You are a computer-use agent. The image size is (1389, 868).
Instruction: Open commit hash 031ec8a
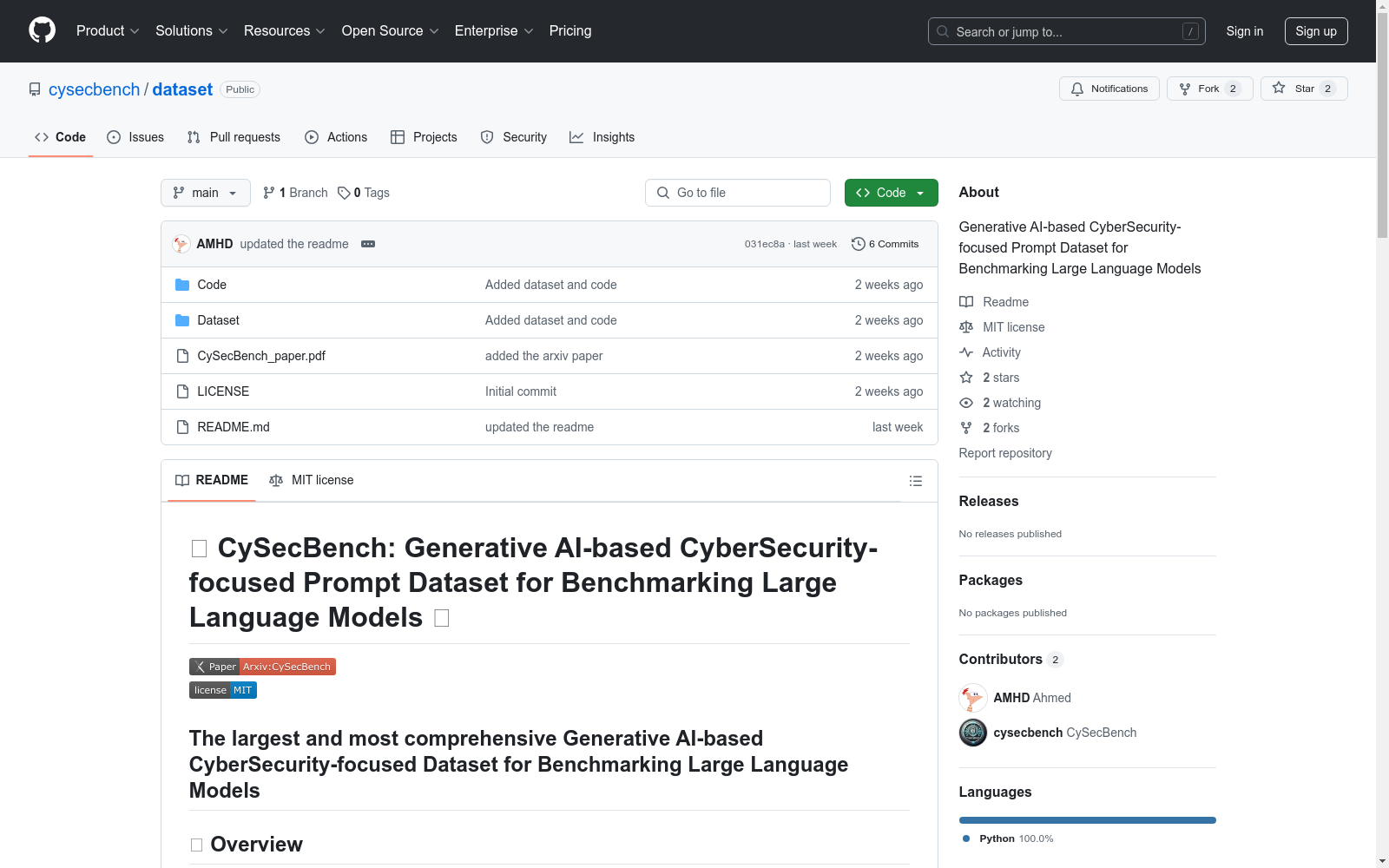coord(764,244)
